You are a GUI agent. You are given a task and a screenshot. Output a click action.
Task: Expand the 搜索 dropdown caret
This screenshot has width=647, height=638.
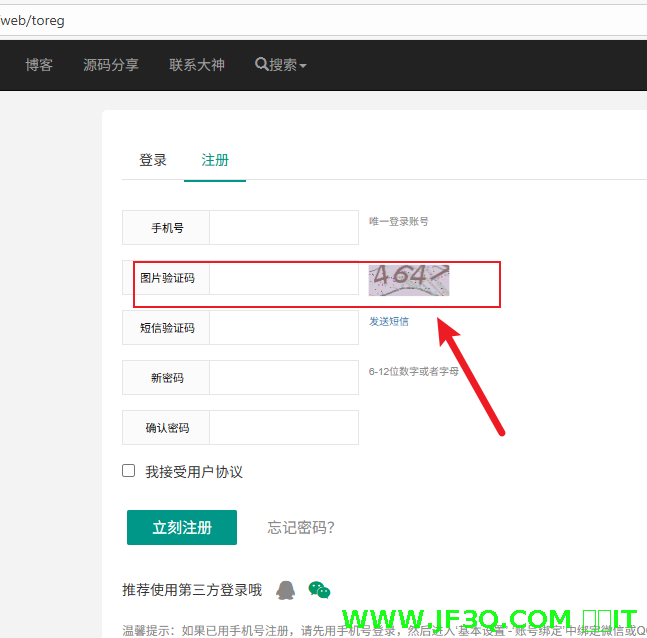pos(303,66)
